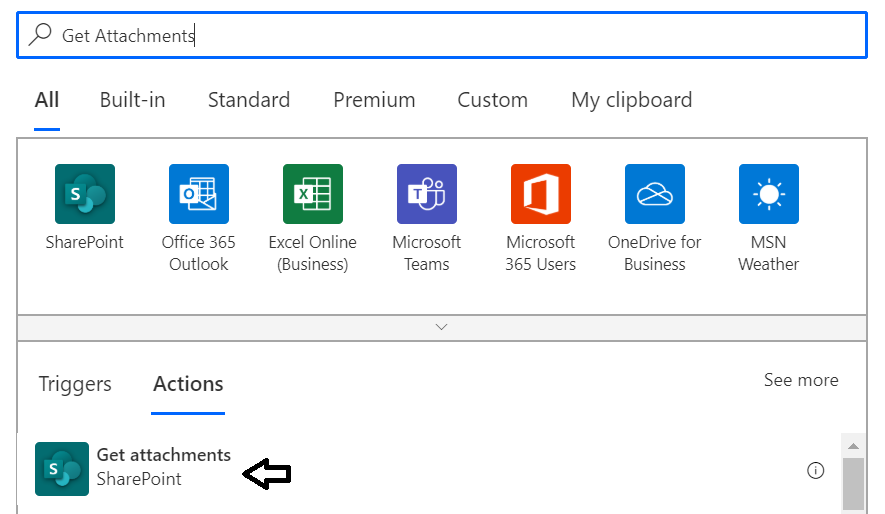Click the See more link
Screen dimensions: 885x514
(x=801, y=380)
